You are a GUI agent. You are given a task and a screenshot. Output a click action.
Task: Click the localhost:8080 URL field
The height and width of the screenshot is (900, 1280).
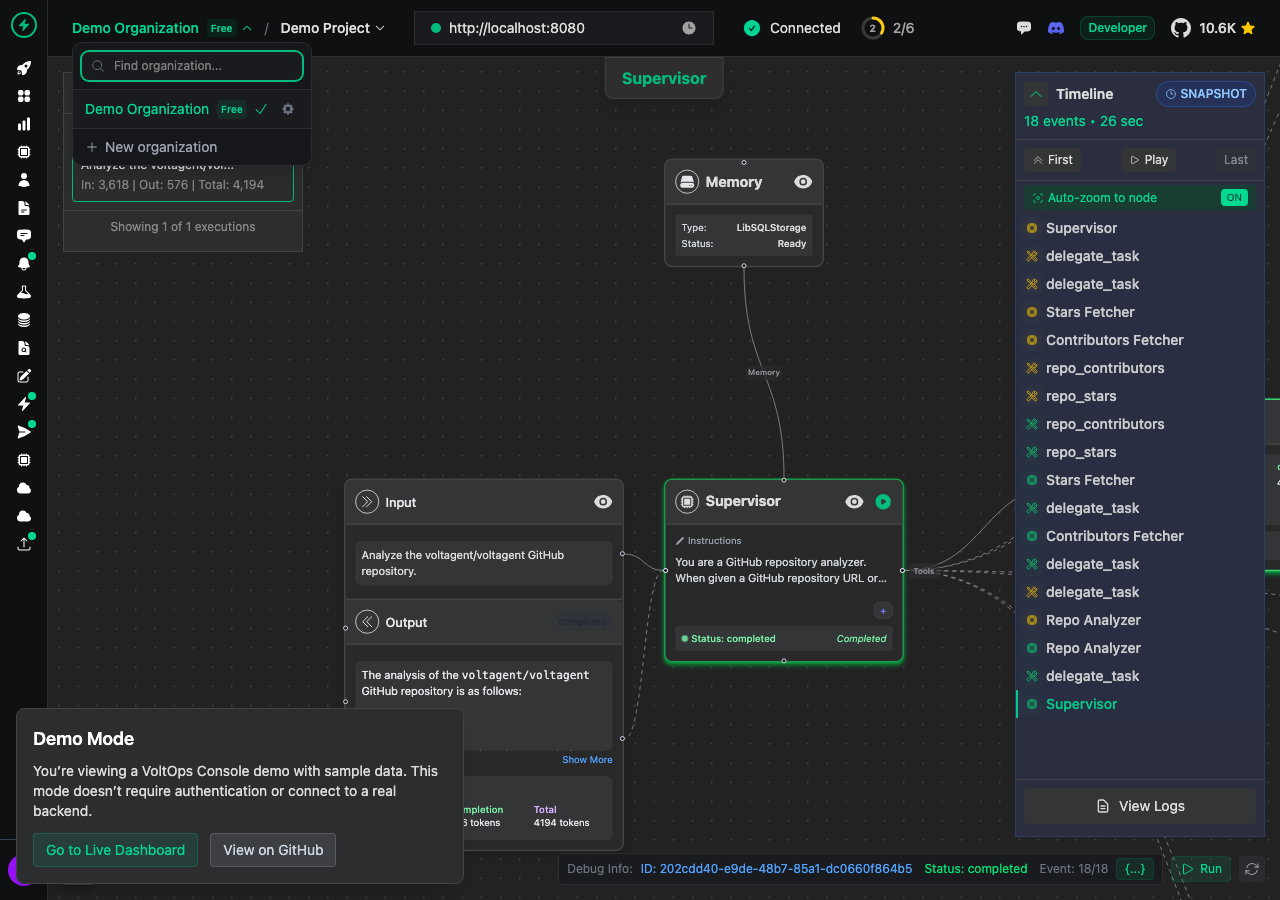coord(564,28)
